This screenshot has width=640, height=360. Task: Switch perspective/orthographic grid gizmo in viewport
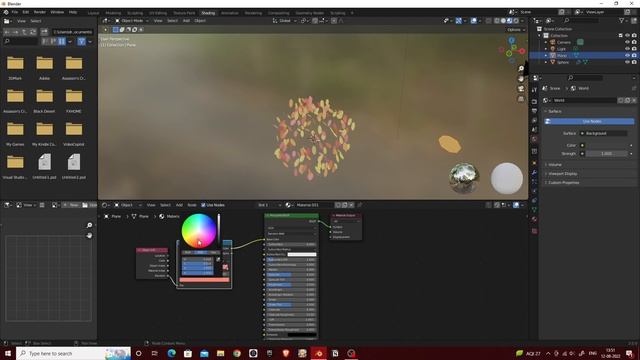(x=521, y=99)
